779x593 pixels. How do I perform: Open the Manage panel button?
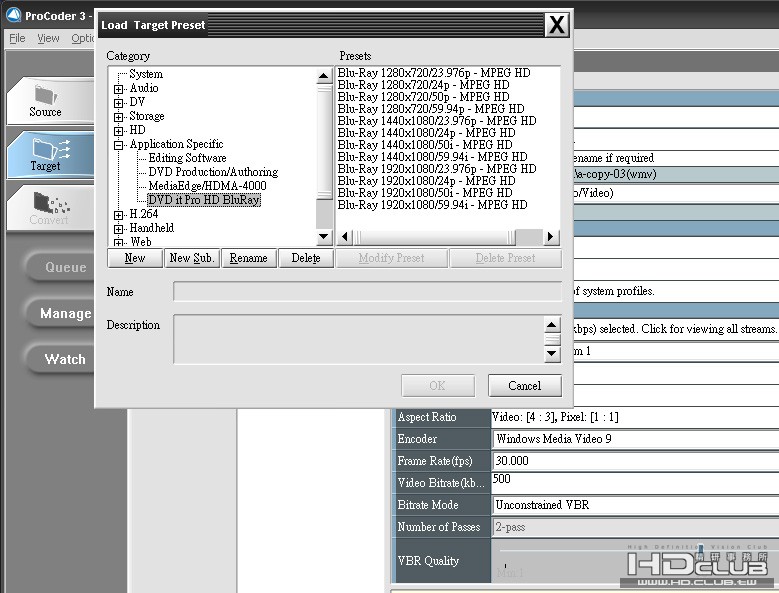tap(61, 313)
